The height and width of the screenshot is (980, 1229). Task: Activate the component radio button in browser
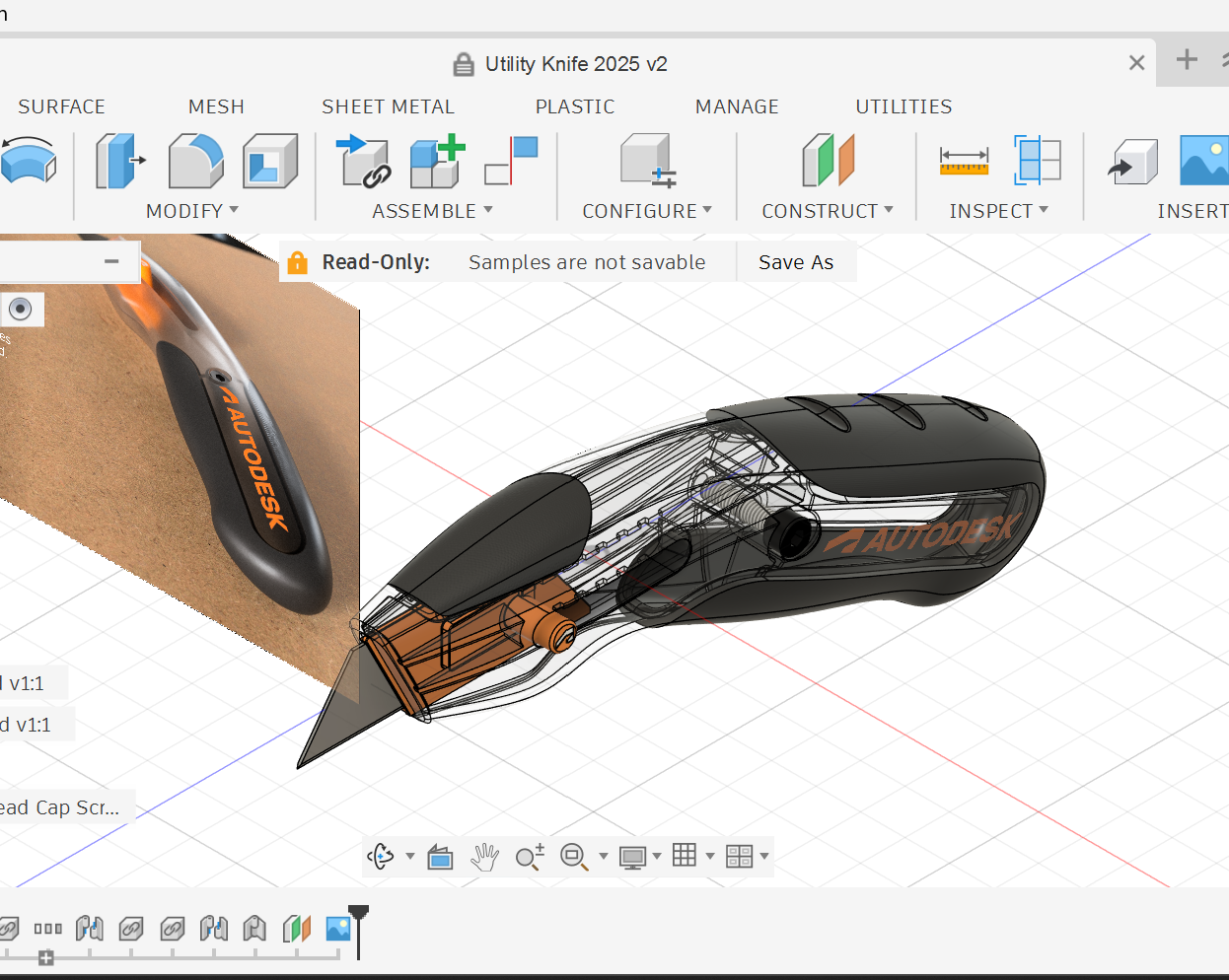pyautogui.click(x=20, y=309)
